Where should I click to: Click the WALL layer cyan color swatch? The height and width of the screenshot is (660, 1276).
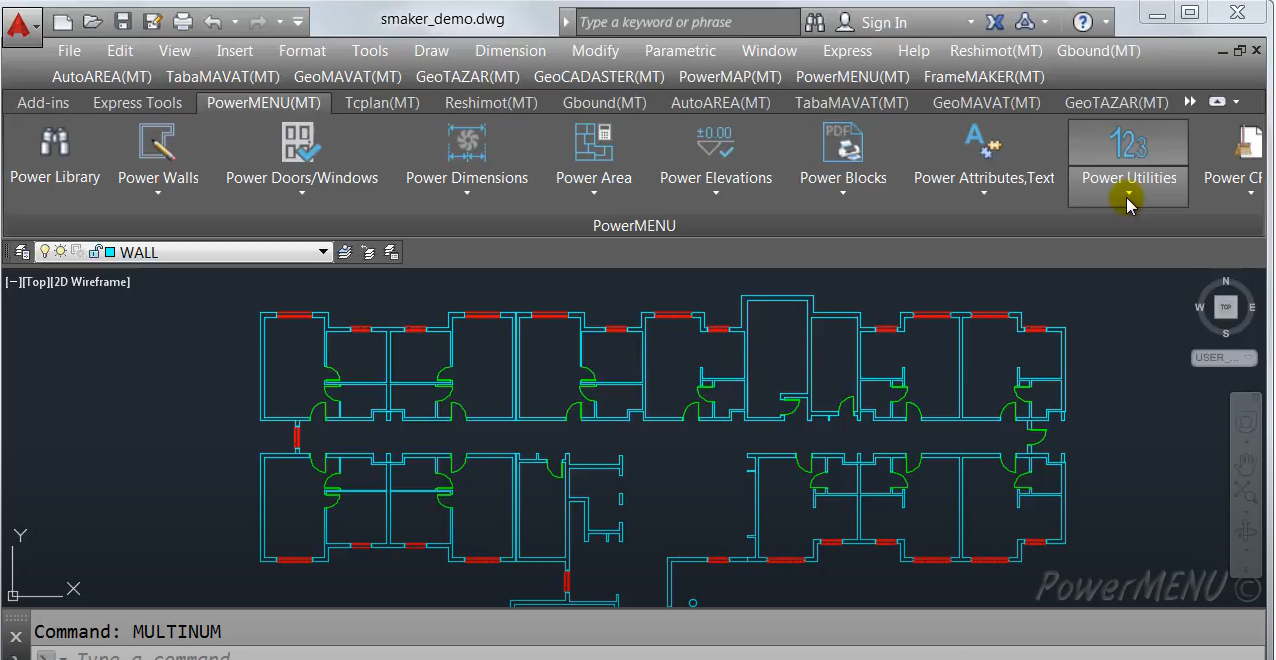pyautogui.click(x=110, y=252)
